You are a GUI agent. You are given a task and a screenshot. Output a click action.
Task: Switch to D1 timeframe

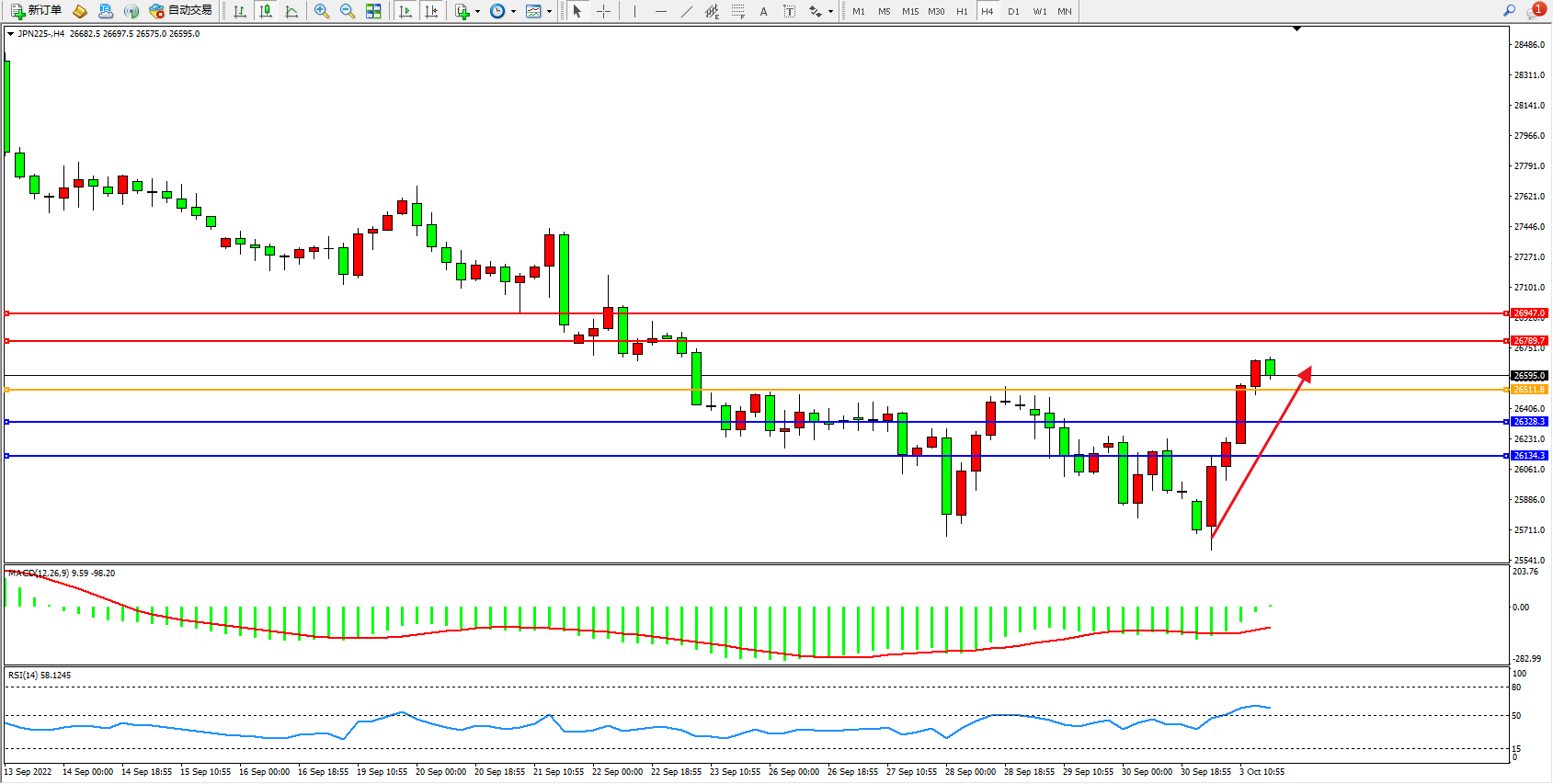pos(1013,11)
